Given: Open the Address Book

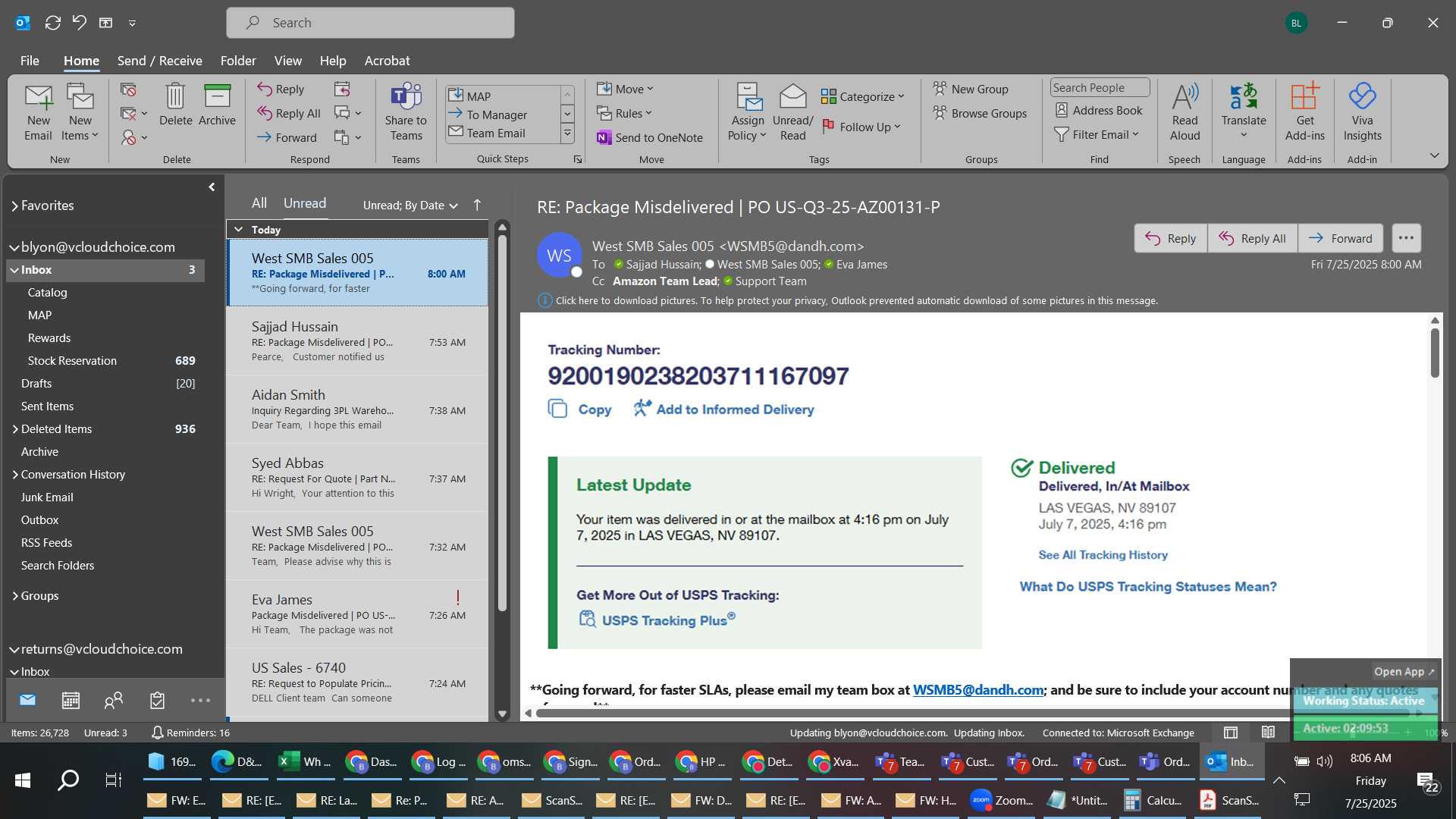Looking at the screenshot, I should pos(1098,111).
